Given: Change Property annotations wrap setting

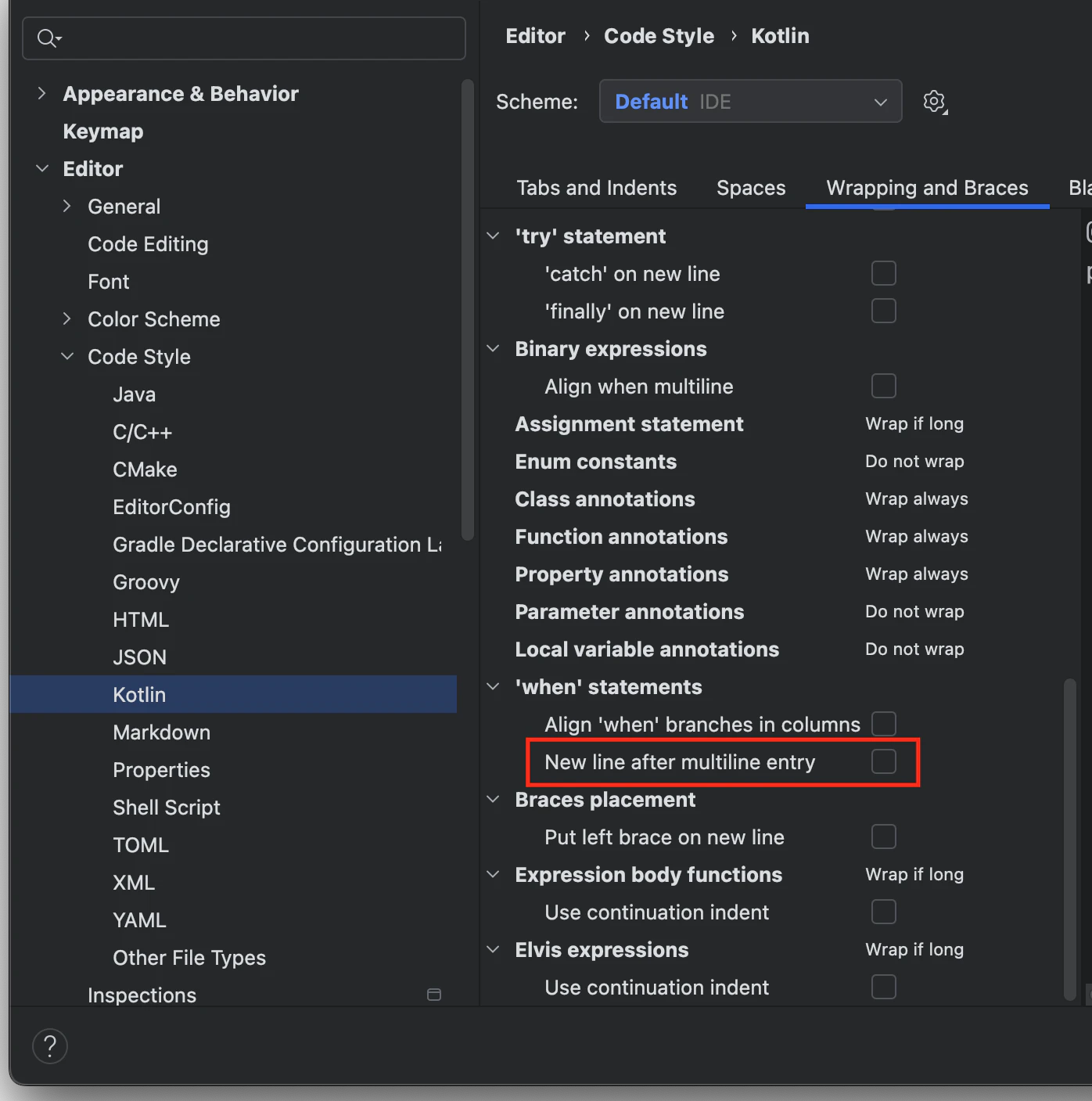Looking at the screenshot, I should pyautogui.click(x=917, y=574).
